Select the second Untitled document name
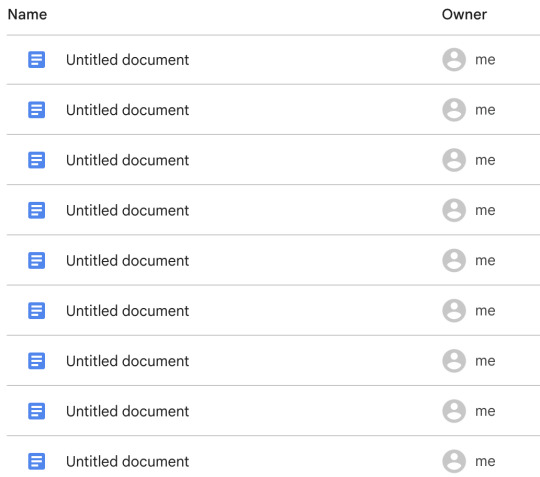 pos(127,110)
